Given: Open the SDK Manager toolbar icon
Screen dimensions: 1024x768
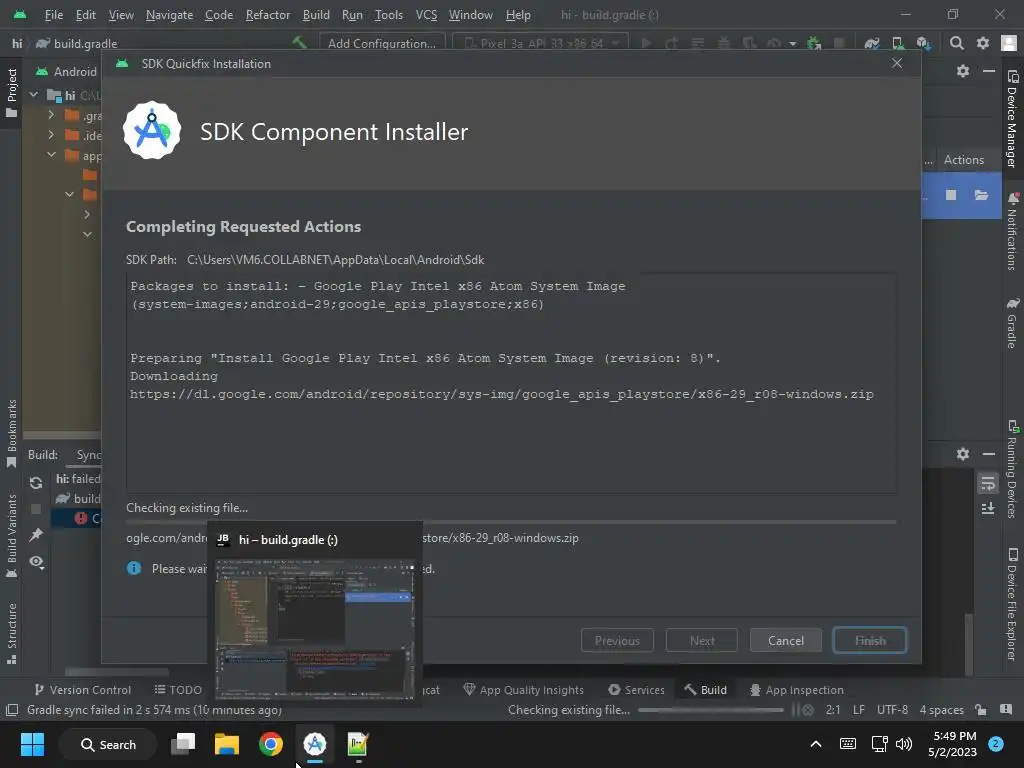Looking at the screenshot, I should 923,43.
